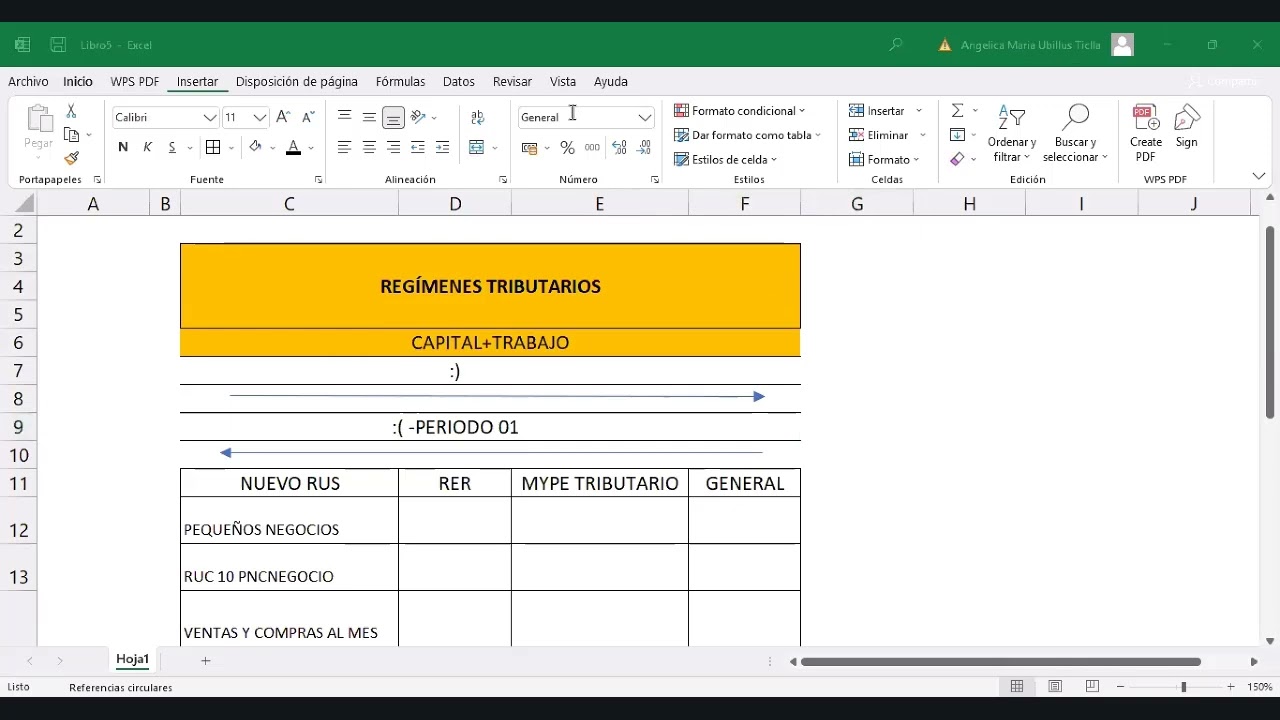
Task: Click the middle align icon
Action: coord(369,117)
